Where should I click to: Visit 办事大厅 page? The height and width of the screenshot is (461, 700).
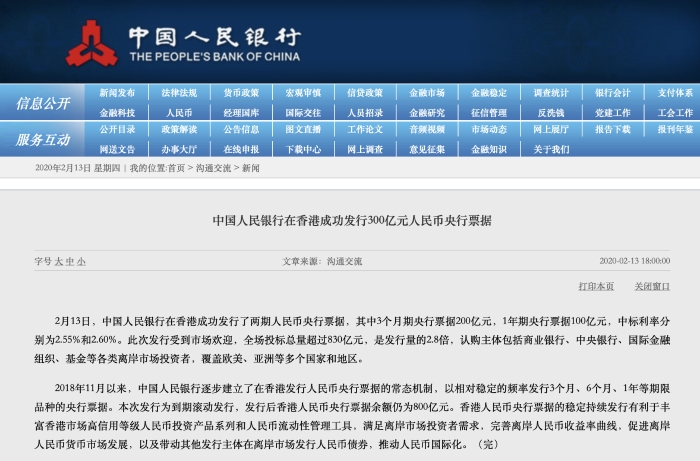(179, 149)
